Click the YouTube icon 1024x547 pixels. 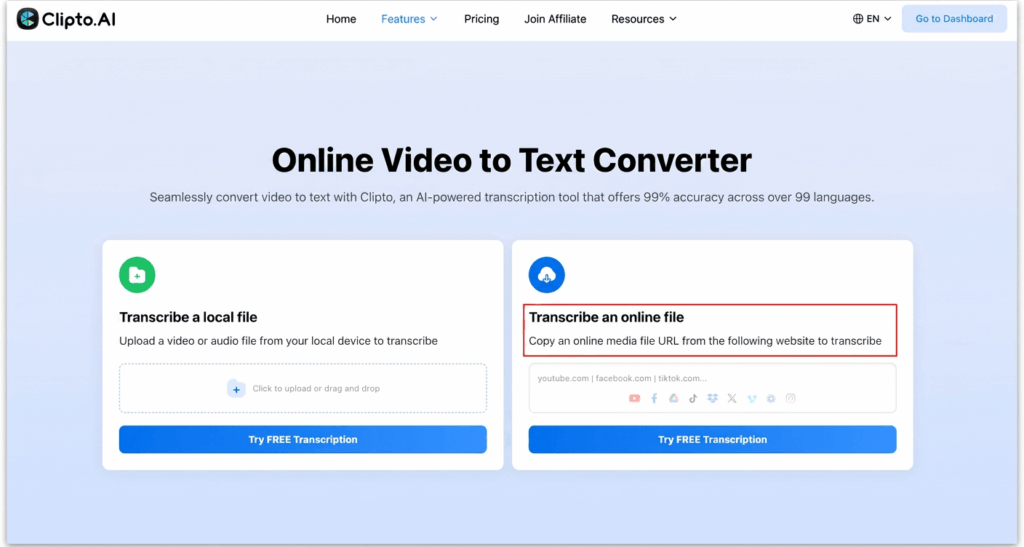[x=634, y=398]
